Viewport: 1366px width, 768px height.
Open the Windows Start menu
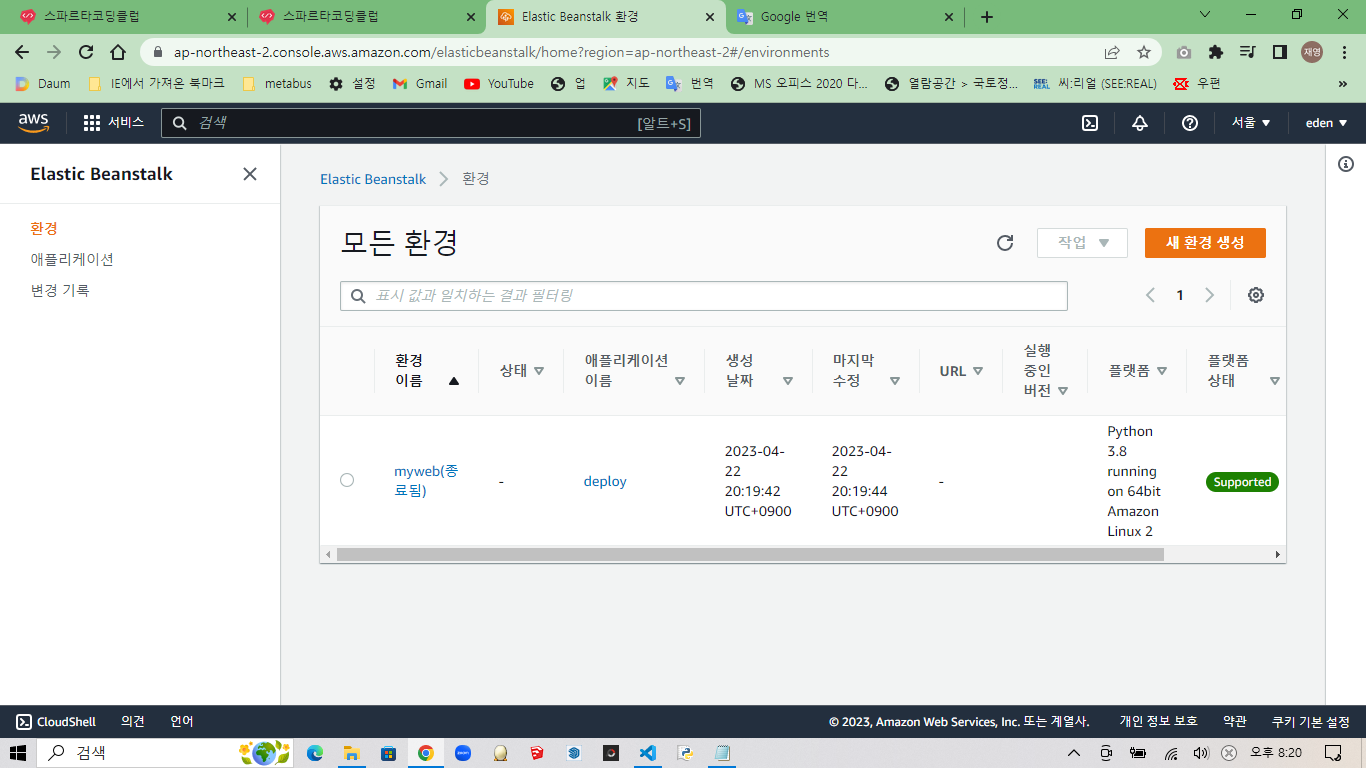coord(18,753)
